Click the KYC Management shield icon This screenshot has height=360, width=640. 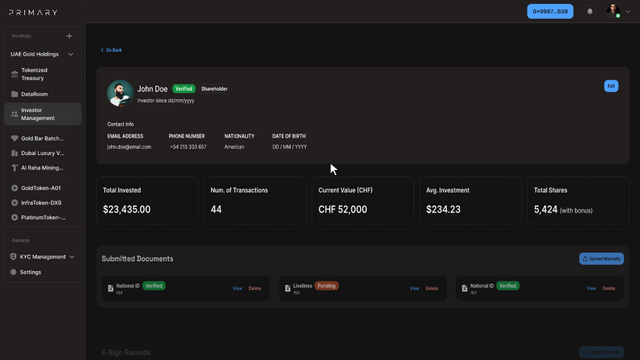[x=13, y=257]
